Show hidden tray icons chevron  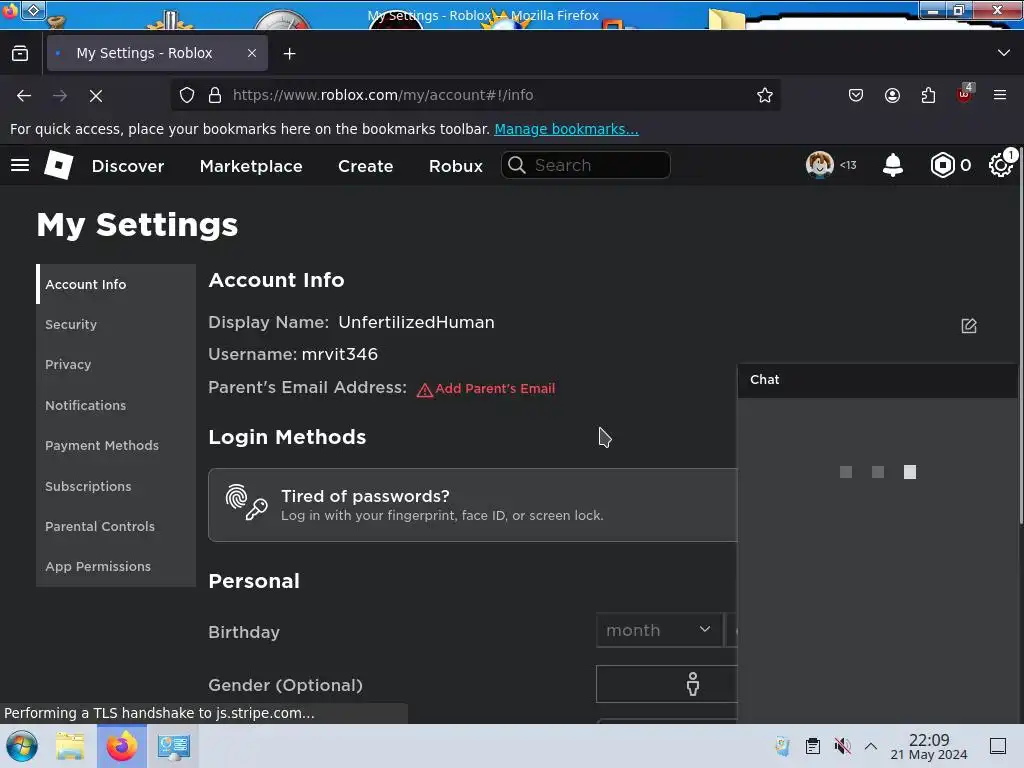[x=871, y=746]
